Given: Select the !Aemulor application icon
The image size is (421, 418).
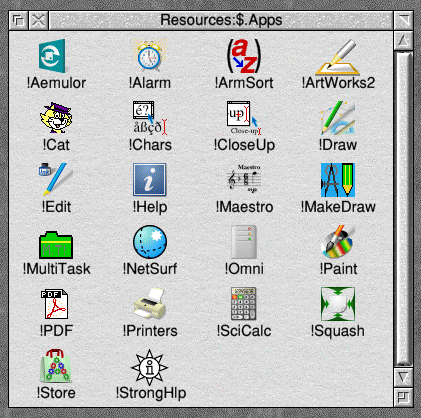Looking at the screenshot, I should click(x=52, y=56).
